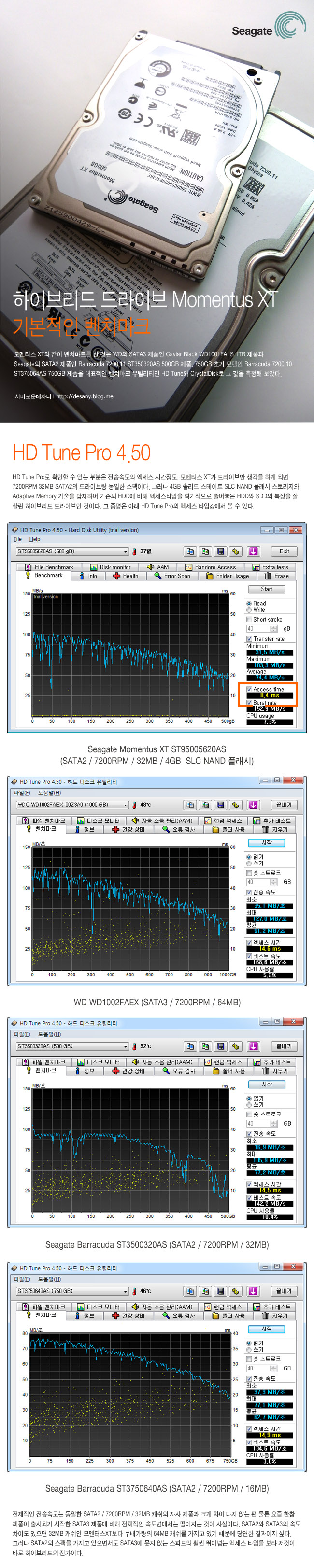Click short stroke stepper in ST95005620AS window
This screenshot has width=314, height=1568.
(274, 629)
